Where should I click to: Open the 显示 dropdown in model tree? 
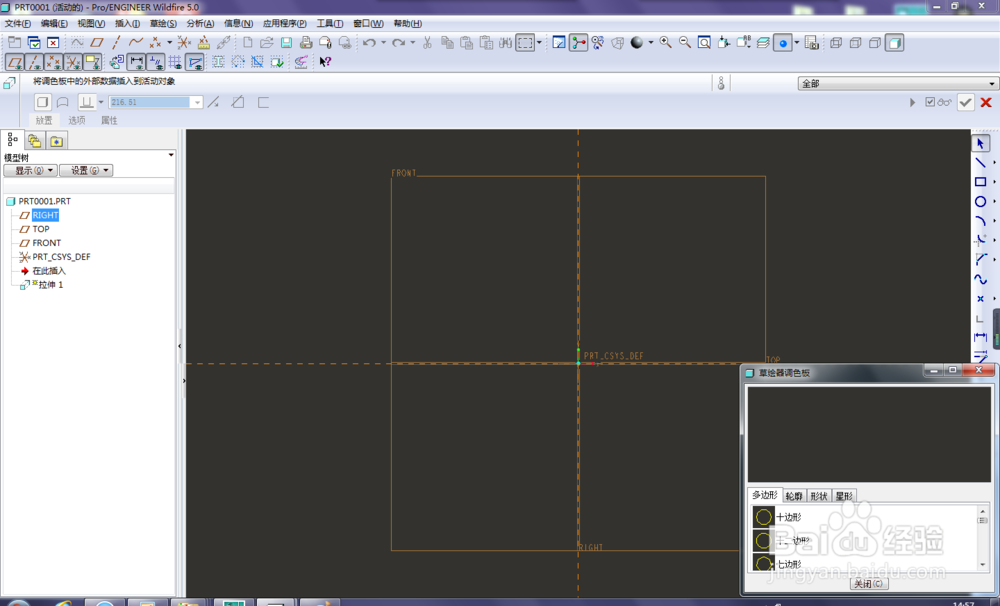point(31,170)
